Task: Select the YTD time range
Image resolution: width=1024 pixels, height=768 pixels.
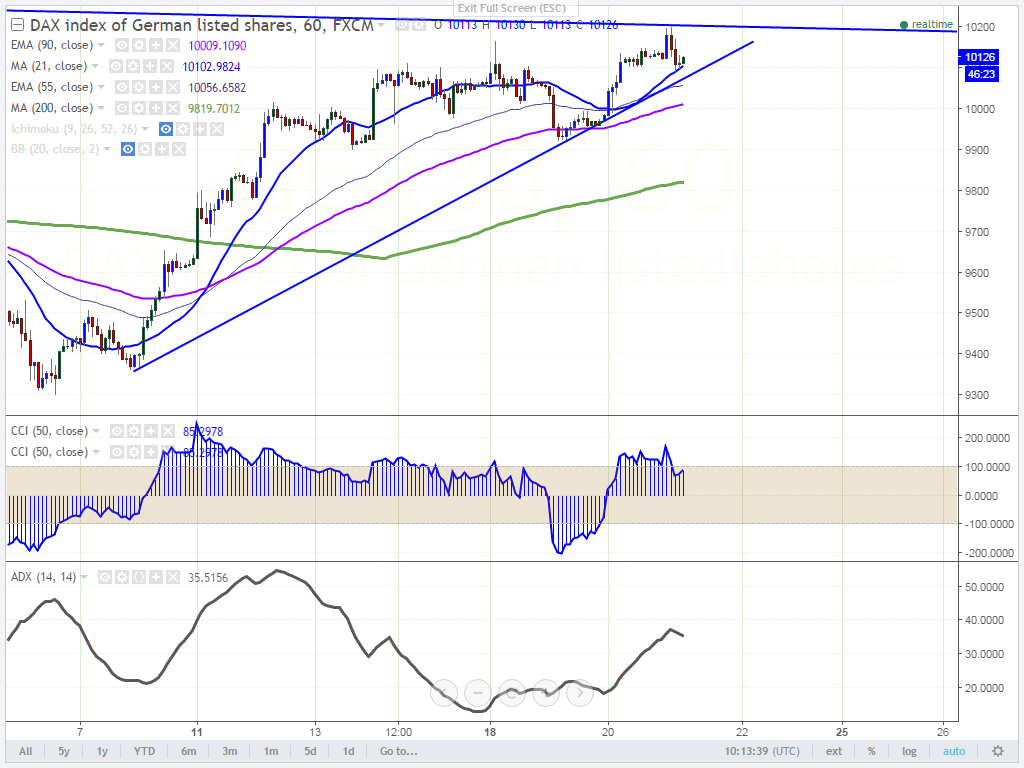Action: click(x=144, y=751)
